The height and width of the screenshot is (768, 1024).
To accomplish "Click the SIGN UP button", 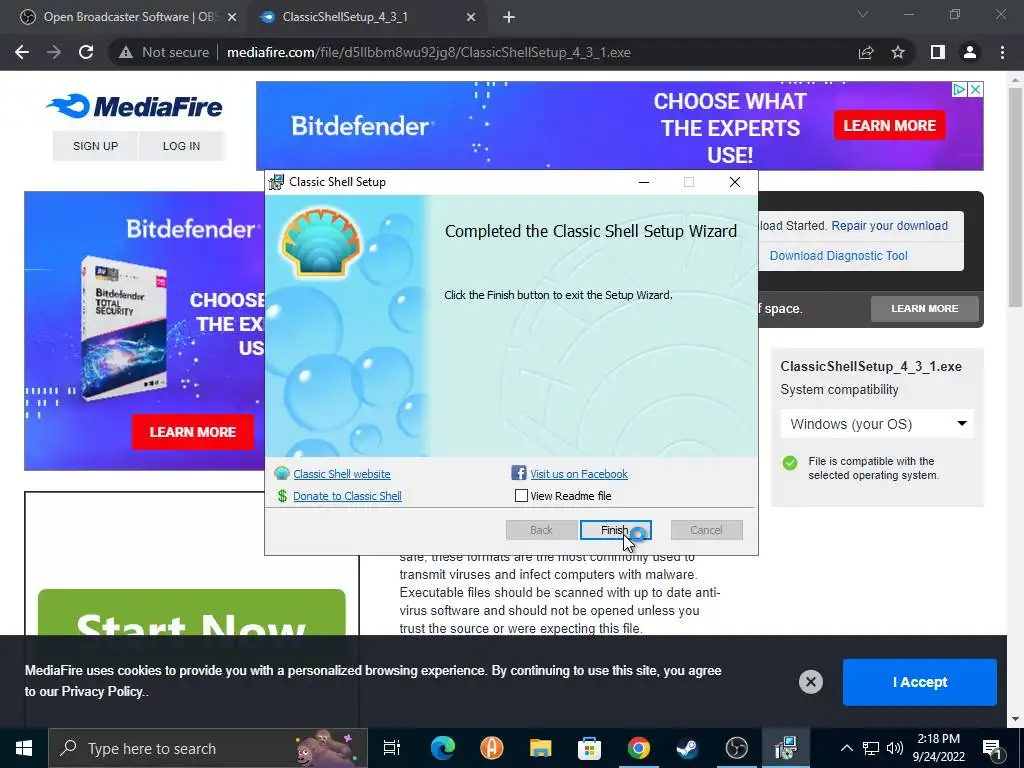I will click(95, 146).
